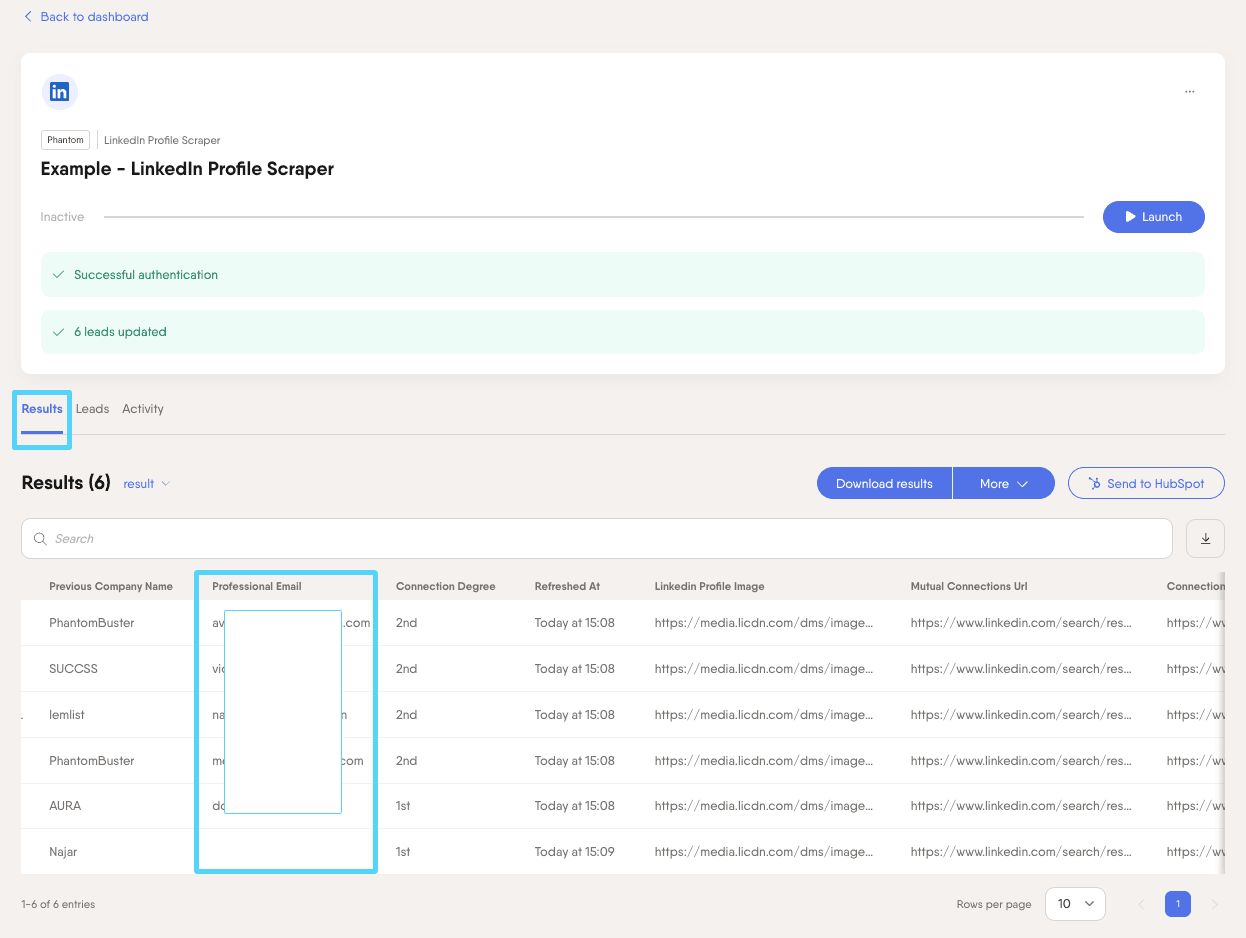Screen dimensions: 1246x938
Task: Click the 1-6 of 6 entries text
Action: [x=58, y=904]
